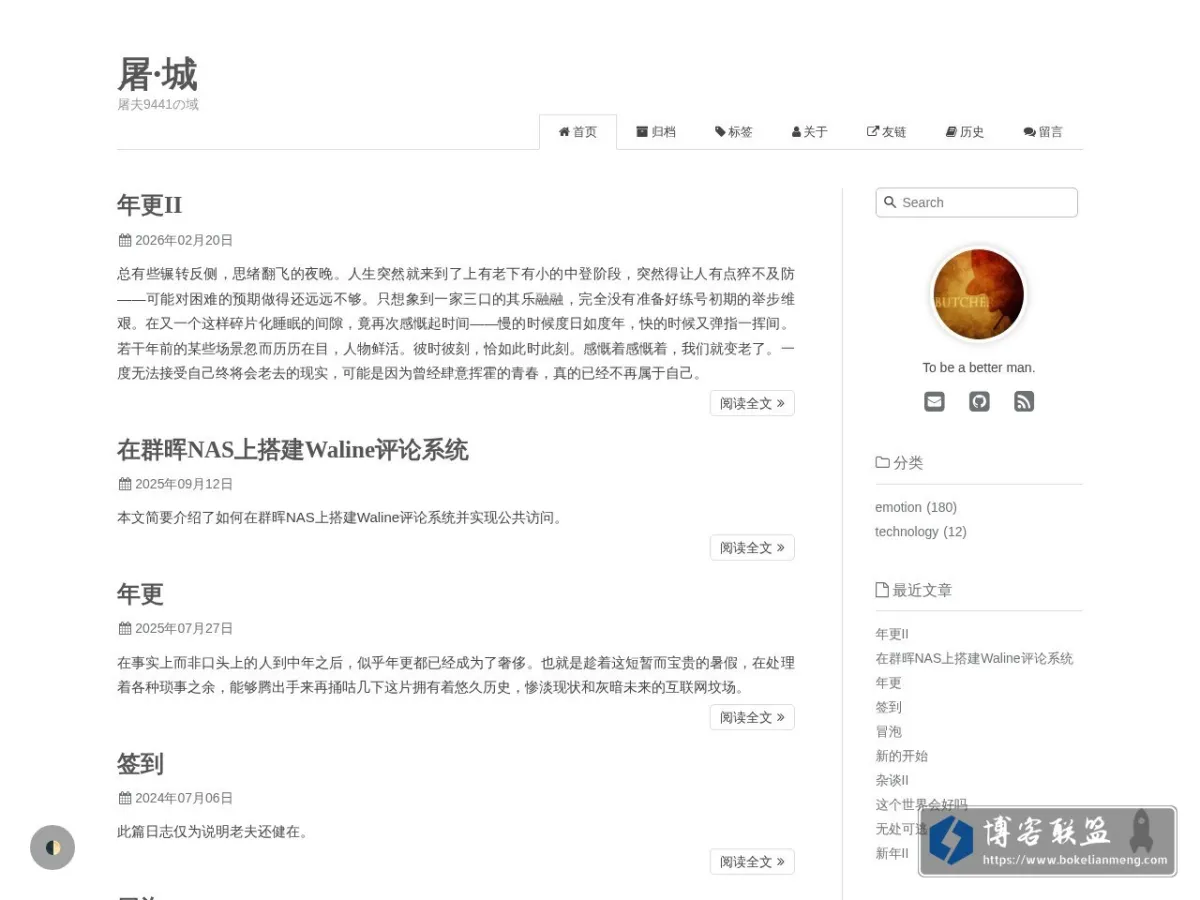Click the magnifier icon in the search box
The height and width of the screenshot is (900, 1200).
pos(890,202)
